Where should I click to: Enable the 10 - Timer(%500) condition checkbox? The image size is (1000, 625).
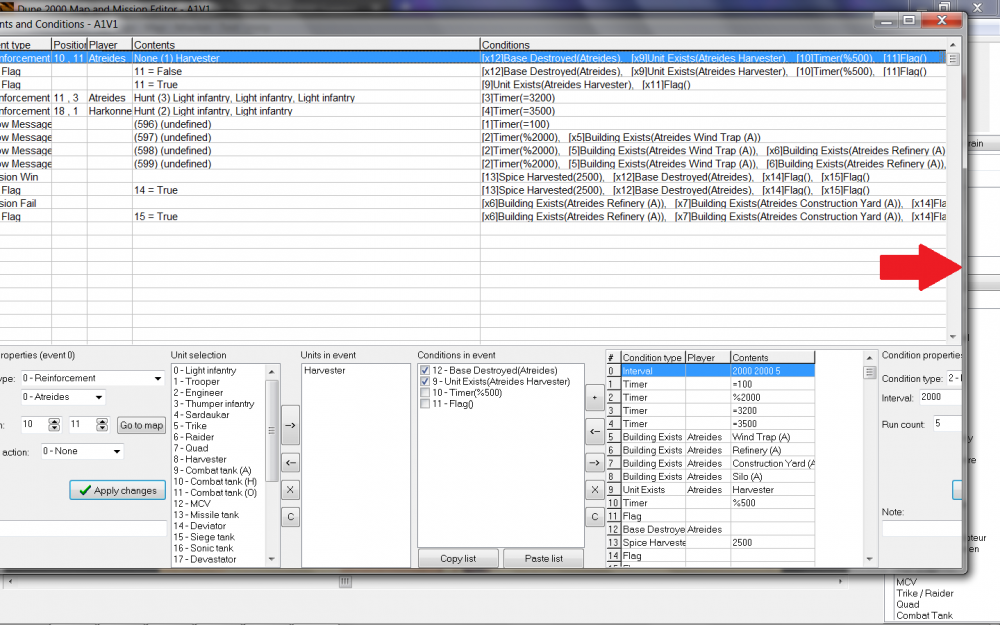426,393
